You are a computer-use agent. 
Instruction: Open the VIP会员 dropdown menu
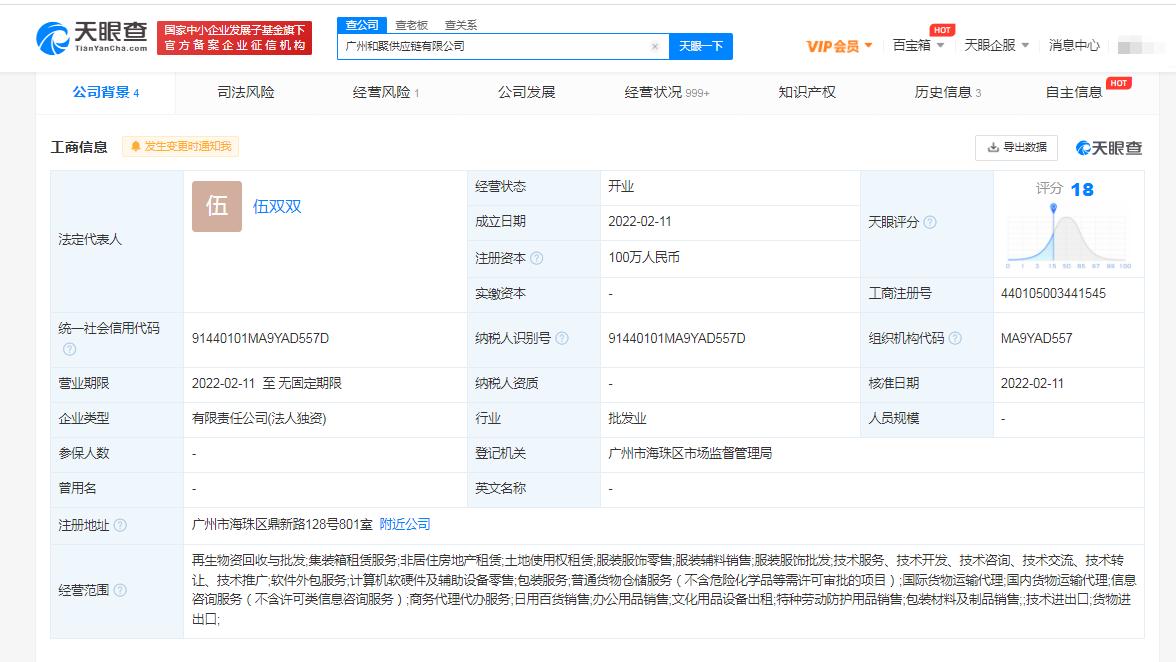839,46
